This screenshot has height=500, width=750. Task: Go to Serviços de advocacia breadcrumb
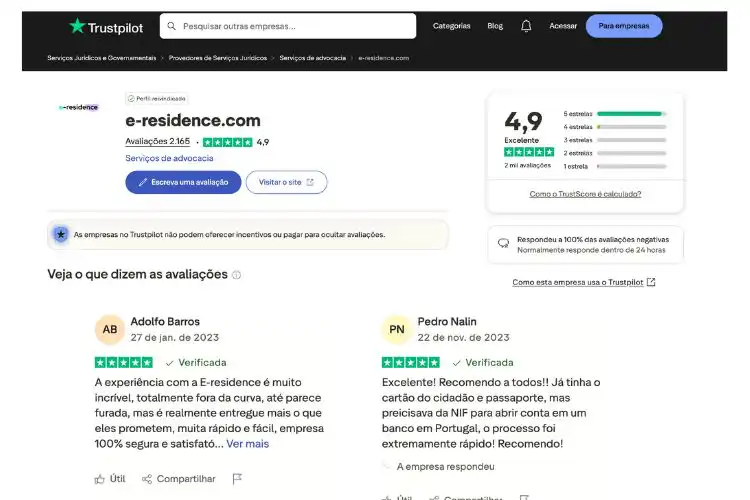point(312,58)
